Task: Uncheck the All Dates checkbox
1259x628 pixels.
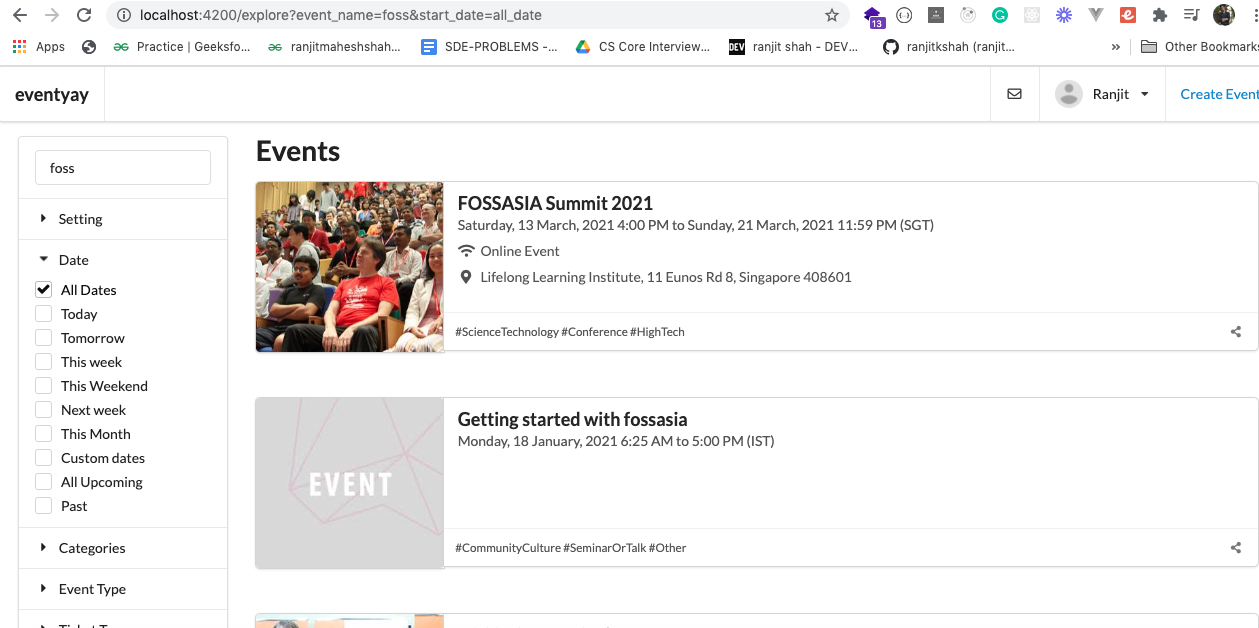Action: [43, 289]
